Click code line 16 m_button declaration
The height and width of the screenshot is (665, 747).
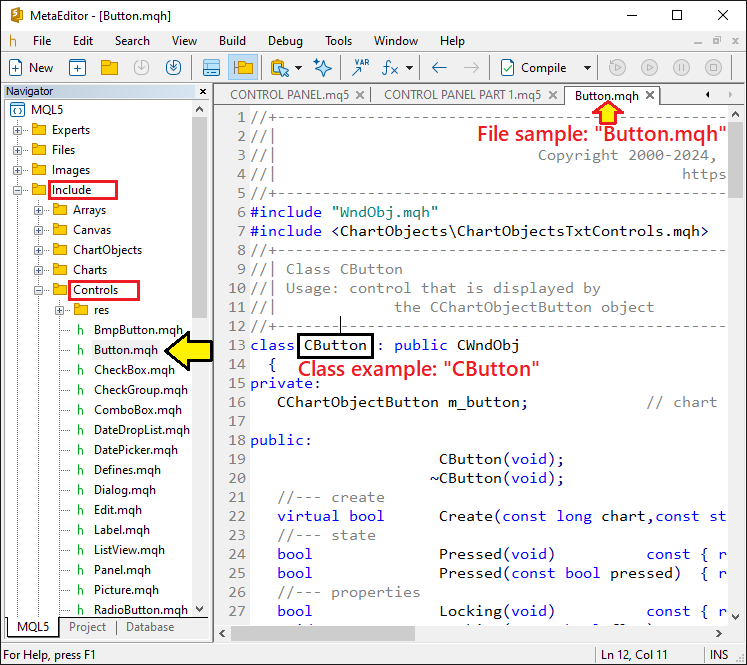pyautogui.click(x=403, y=403)
